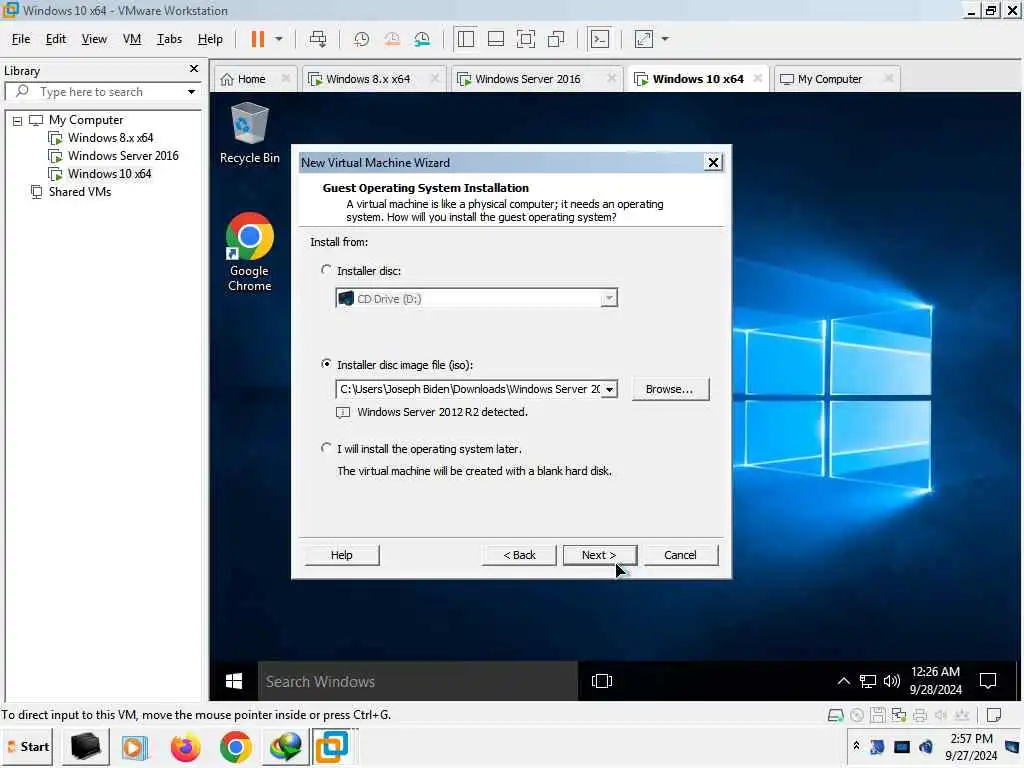Click the sound card status icon

coord(940,715)
